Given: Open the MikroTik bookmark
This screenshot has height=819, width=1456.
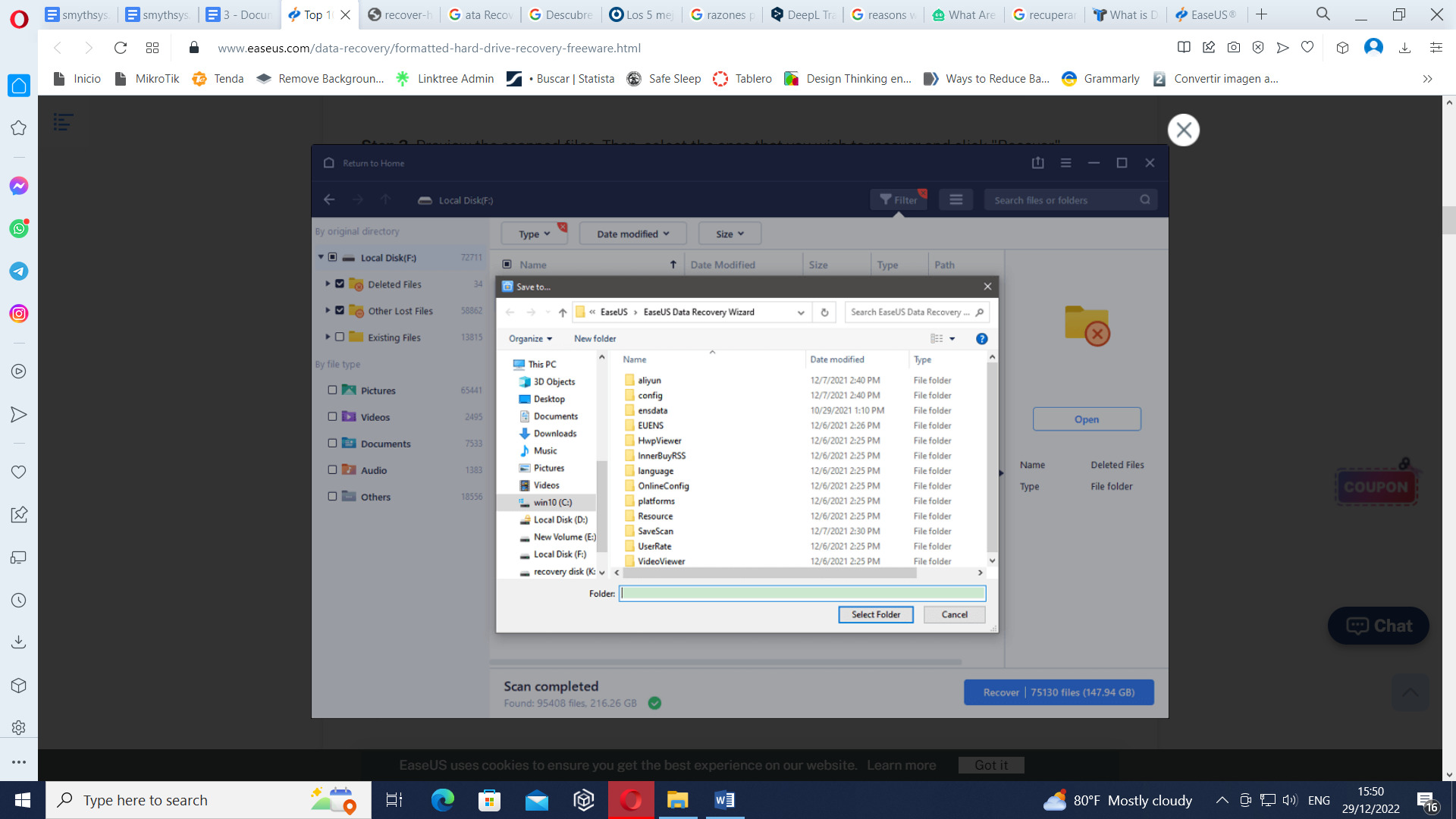Looking at the screenshot, I should 146,79.
